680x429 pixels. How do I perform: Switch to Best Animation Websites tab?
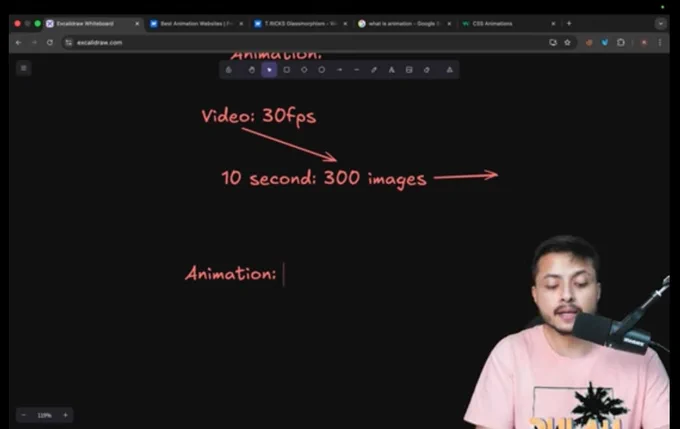point(196,23)
